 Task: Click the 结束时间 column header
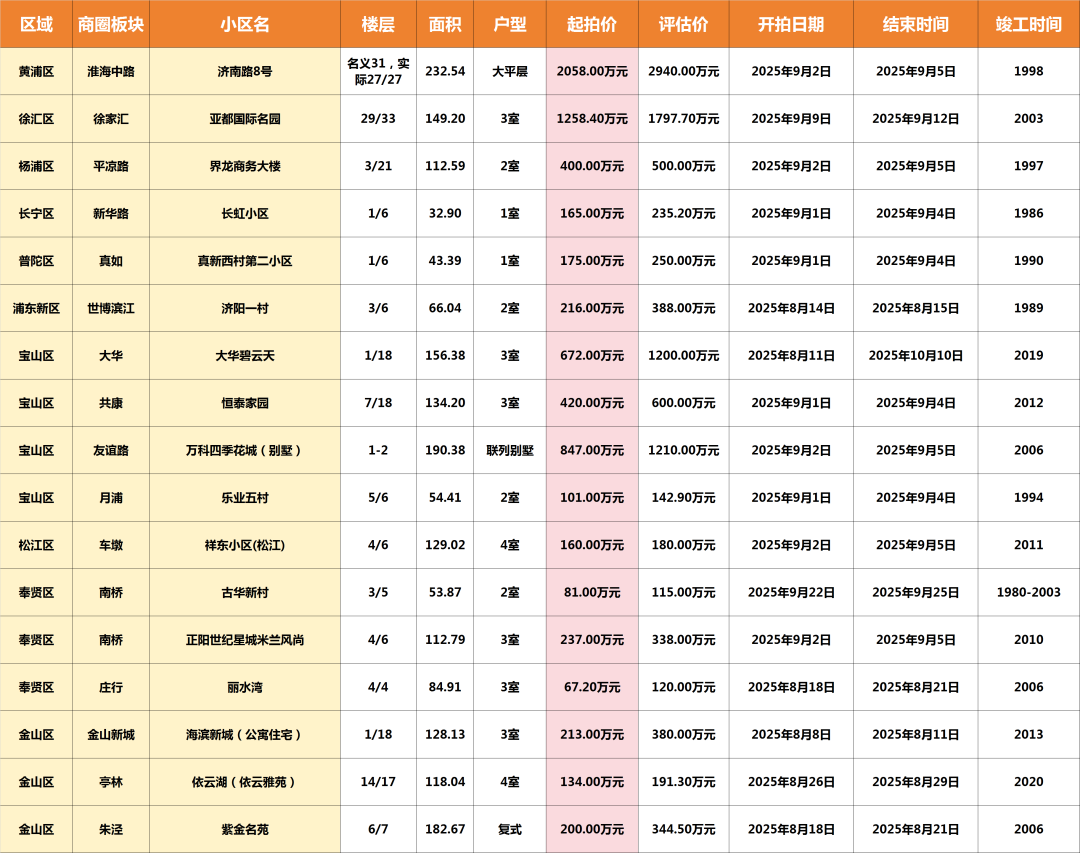tap(915, 24)
